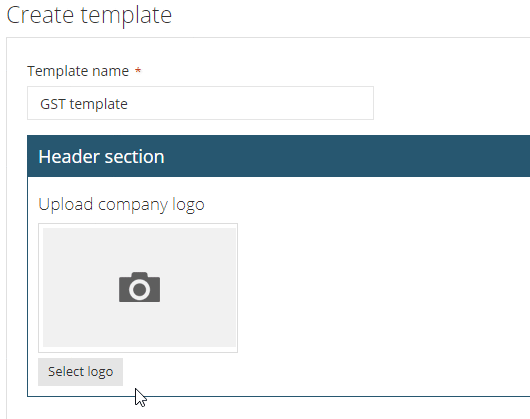Image resolution: width=530 pixels, height=419 pixels.
Task: Click the Header section heading text
Action: pyautogui.click(x=101, y=157)
